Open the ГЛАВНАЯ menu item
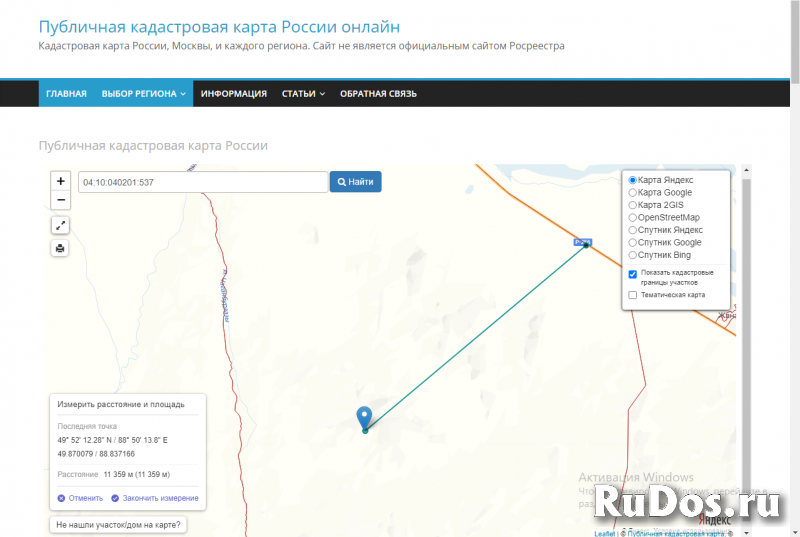The height and width of the screenshot is (537, 800). (x=66, y=94)
